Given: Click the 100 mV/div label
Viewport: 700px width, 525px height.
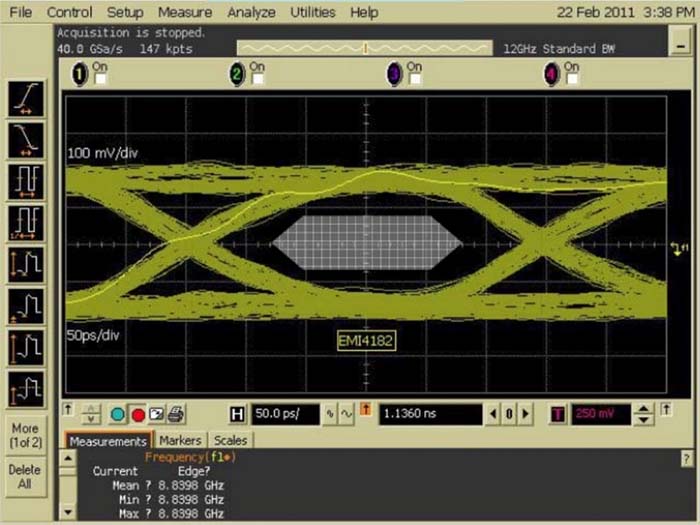Looking at the screenshot, I should [102, 153].
